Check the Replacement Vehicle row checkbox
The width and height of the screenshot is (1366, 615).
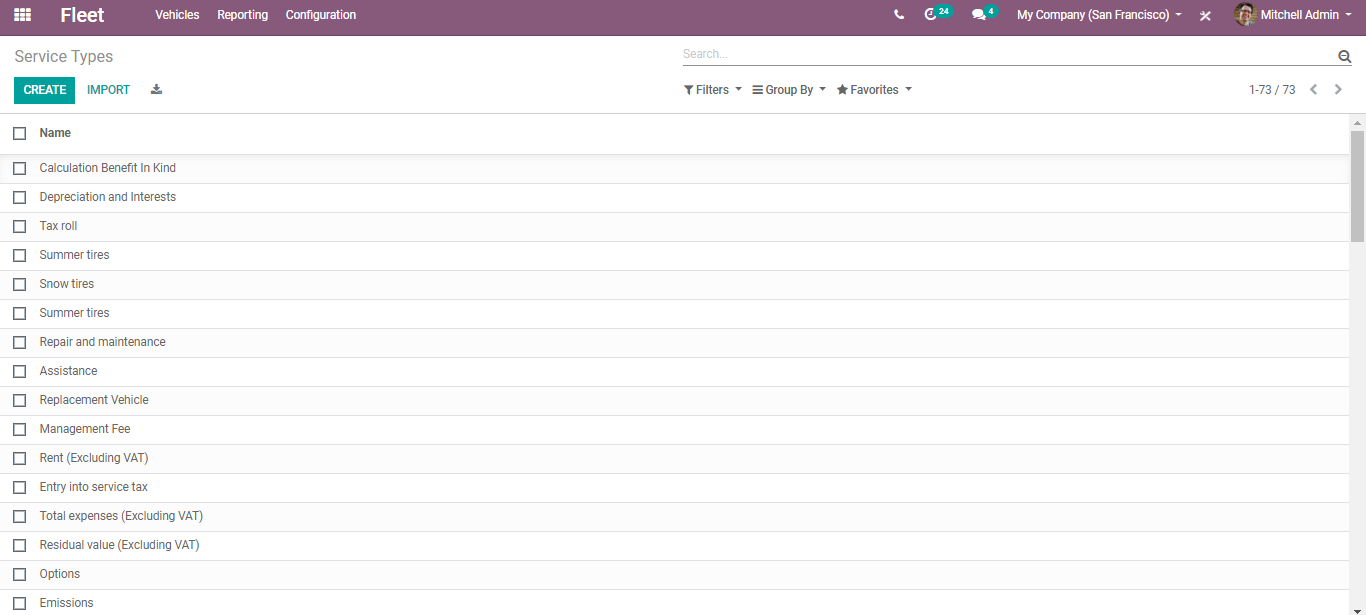pos(19,400)
